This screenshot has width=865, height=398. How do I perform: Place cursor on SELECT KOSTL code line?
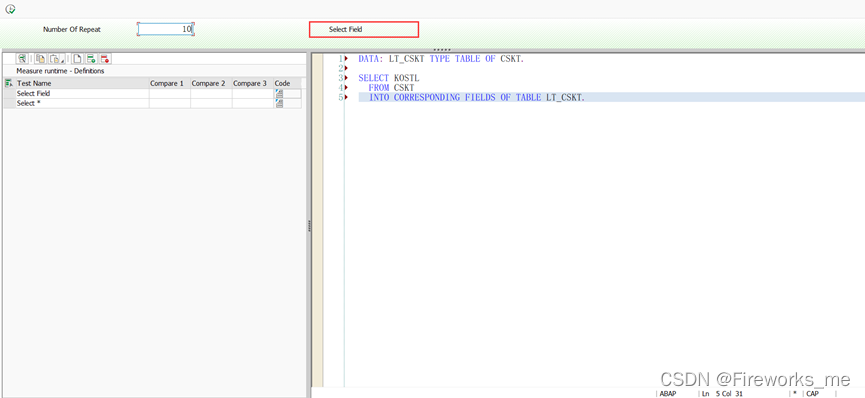coord(388,78)
